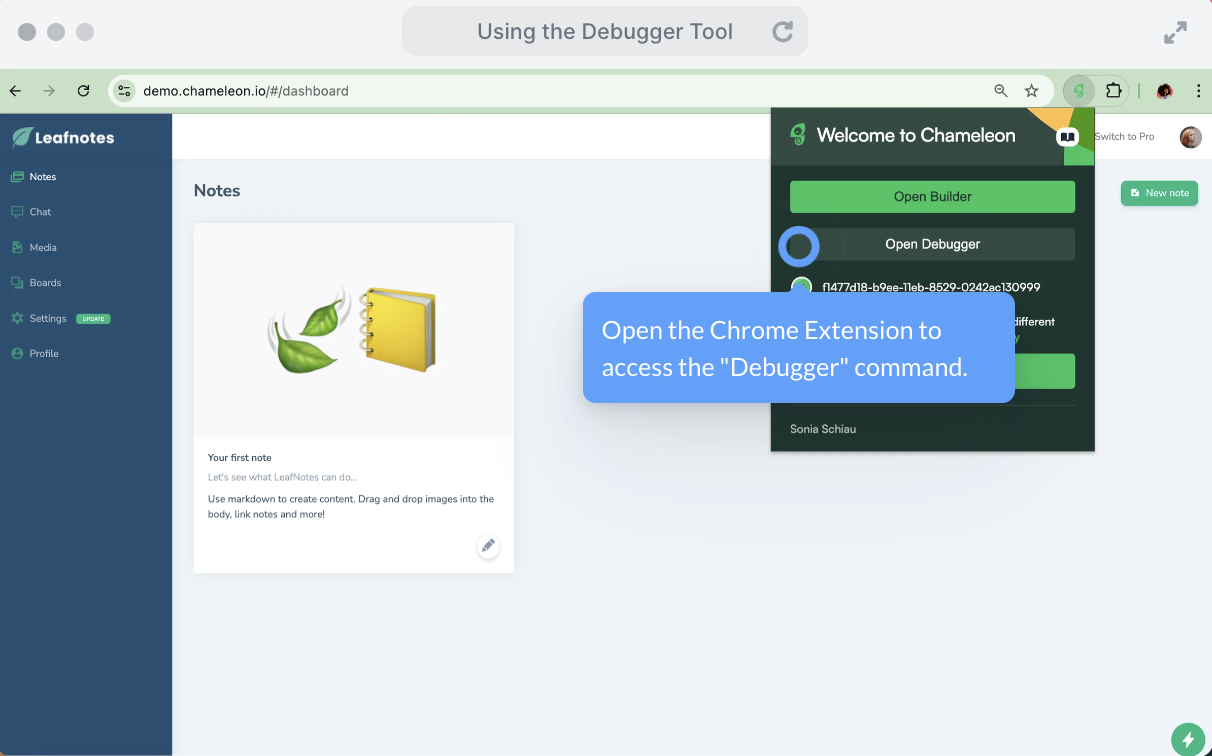
Task: Open Chameleon docs via the book icon
Action: click(x=1068, y=137)
